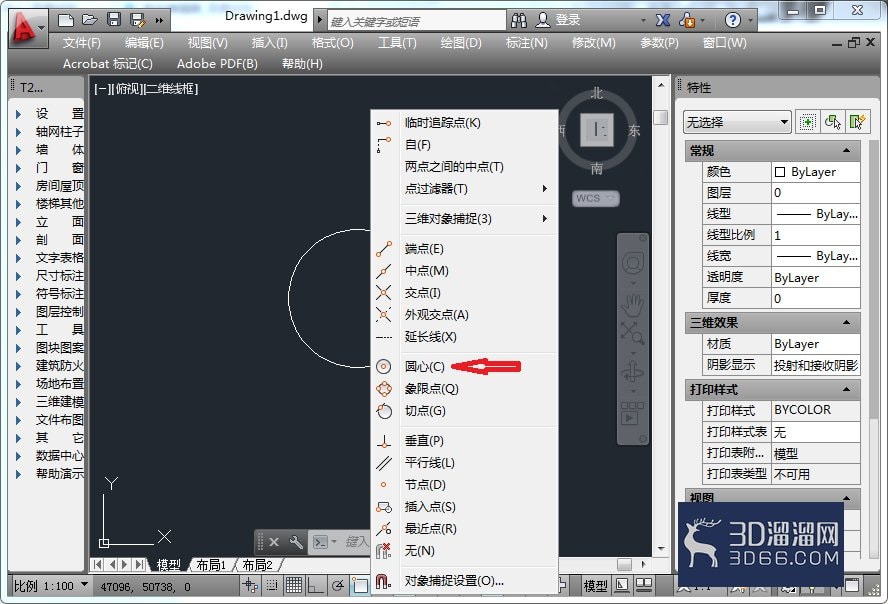Image resolution: width=888 pixels, height=604 pixels.
Task: Open the 文件(F) menu
Action: point(82,42)
